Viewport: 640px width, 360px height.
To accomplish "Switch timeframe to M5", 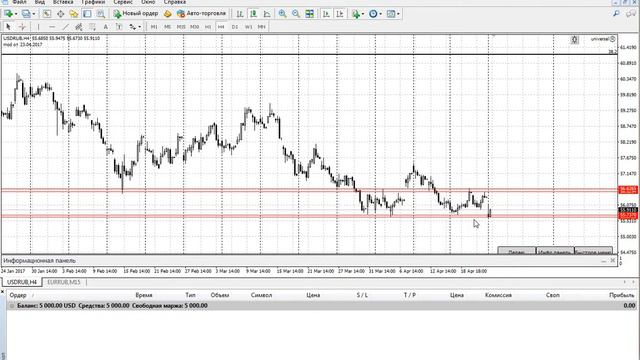I will [167, 27].
